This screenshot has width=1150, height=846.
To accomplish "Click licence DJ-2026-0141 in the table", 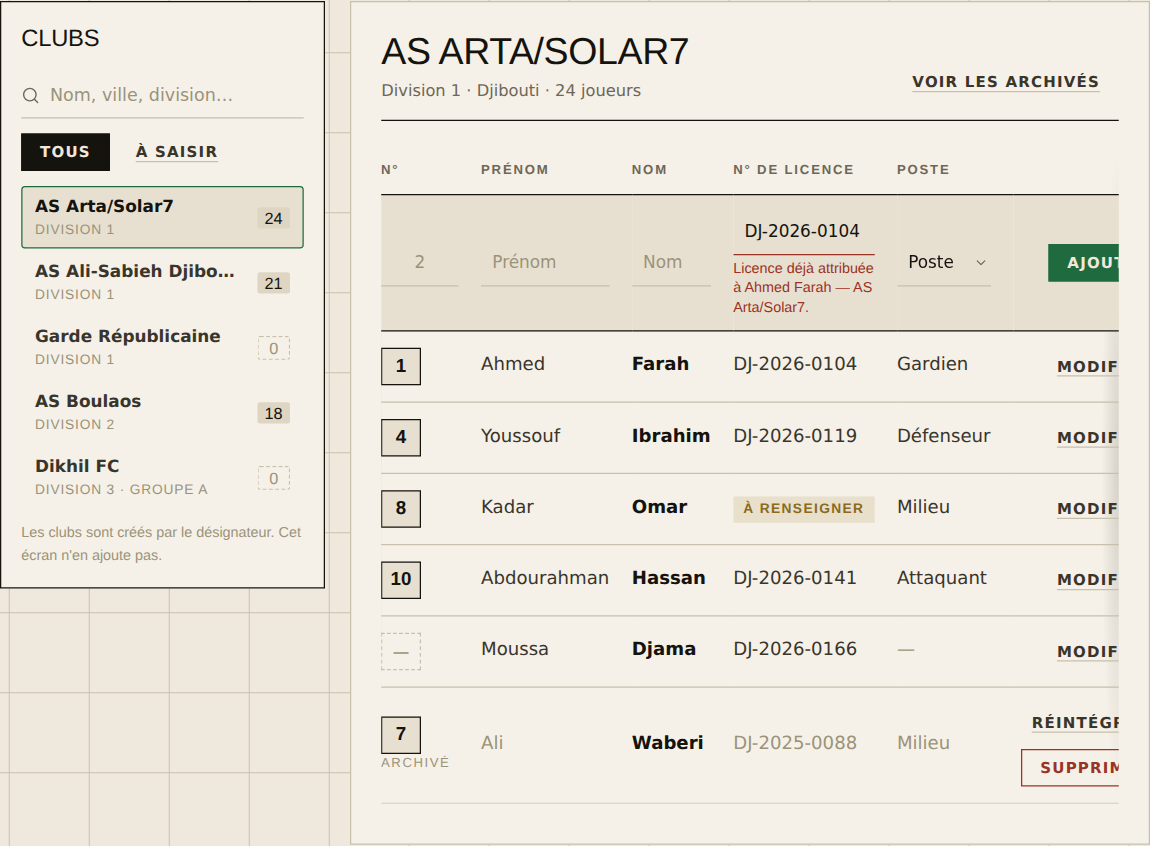I will tap(795, 578).
